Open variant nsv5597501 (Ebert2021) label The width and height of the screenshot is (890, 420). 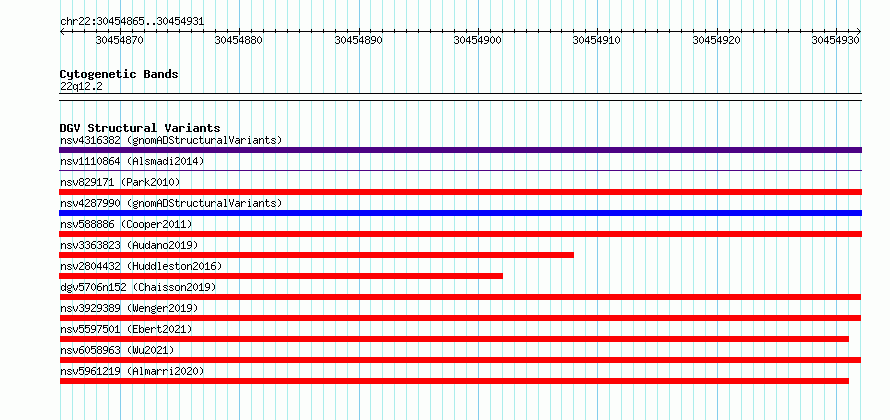pos(126,329)
